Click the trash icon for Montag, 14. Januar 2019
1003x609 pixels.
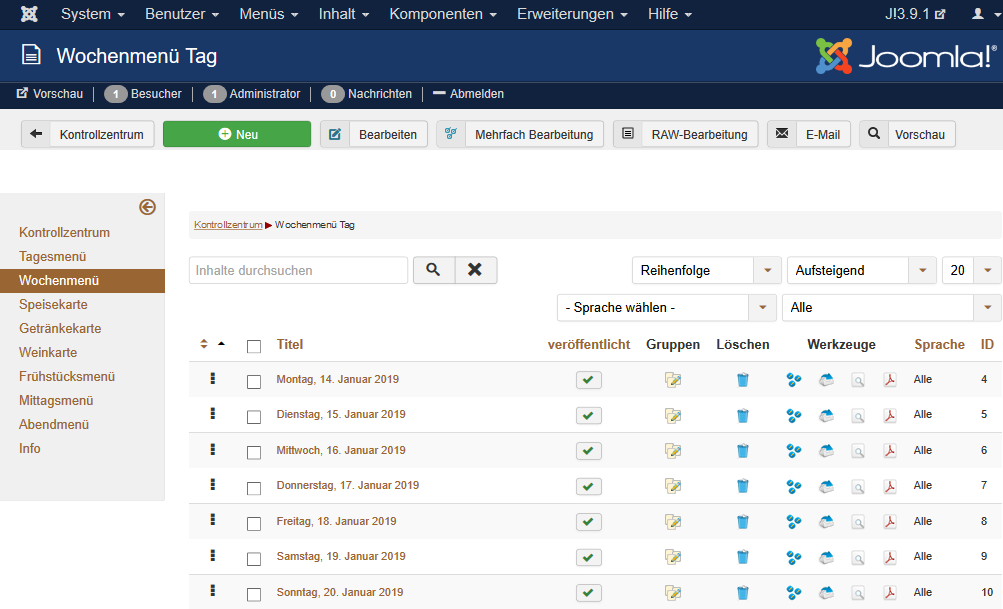(x=742, y=380)
